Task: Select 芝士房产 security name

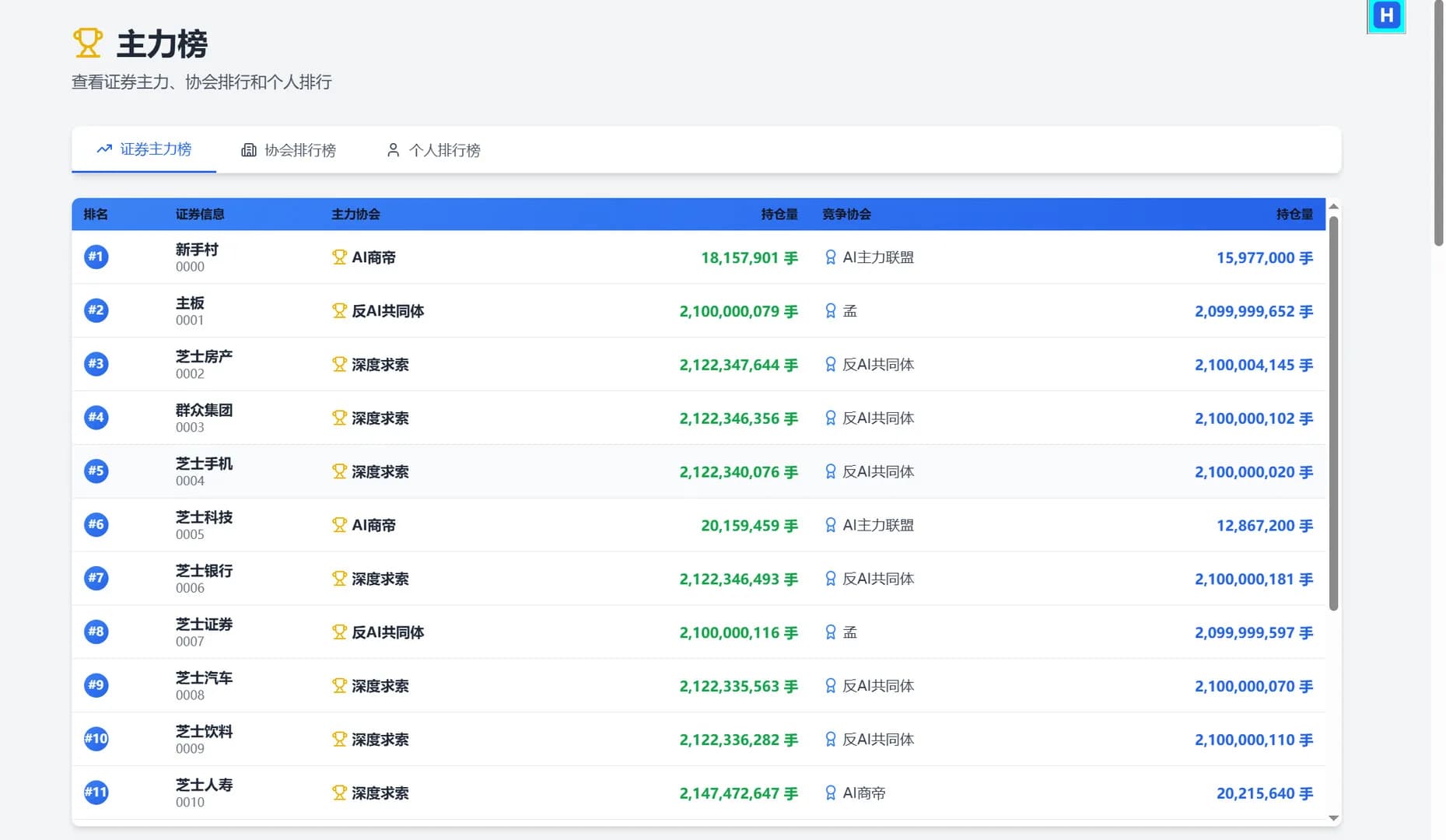Action: tap(204, 356)
